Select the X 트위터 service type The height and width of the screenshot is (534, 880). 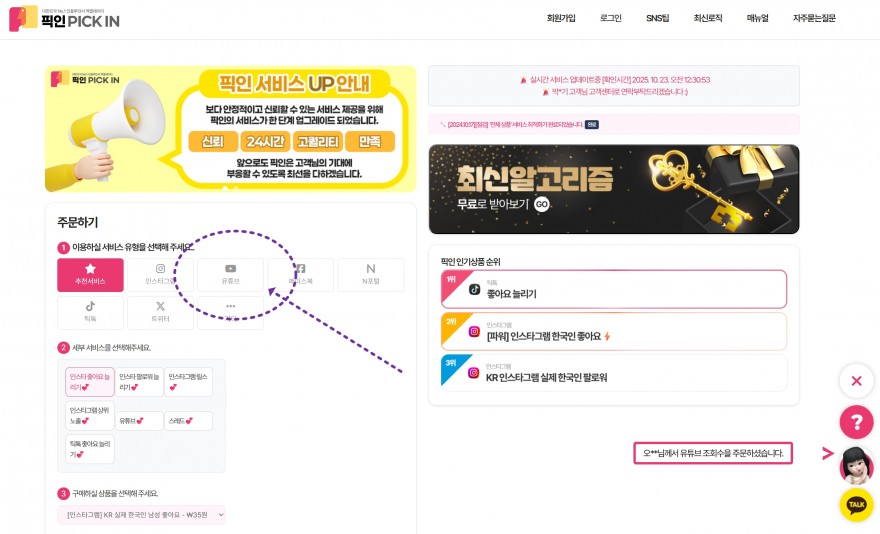click(161, 312)
